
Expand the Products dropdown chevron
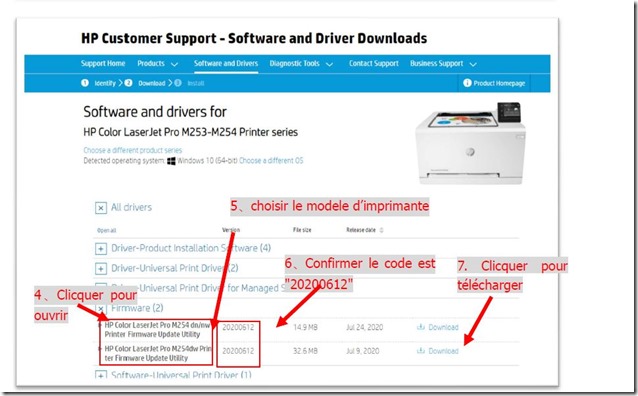pyautogui.click(x=174, y=64)
